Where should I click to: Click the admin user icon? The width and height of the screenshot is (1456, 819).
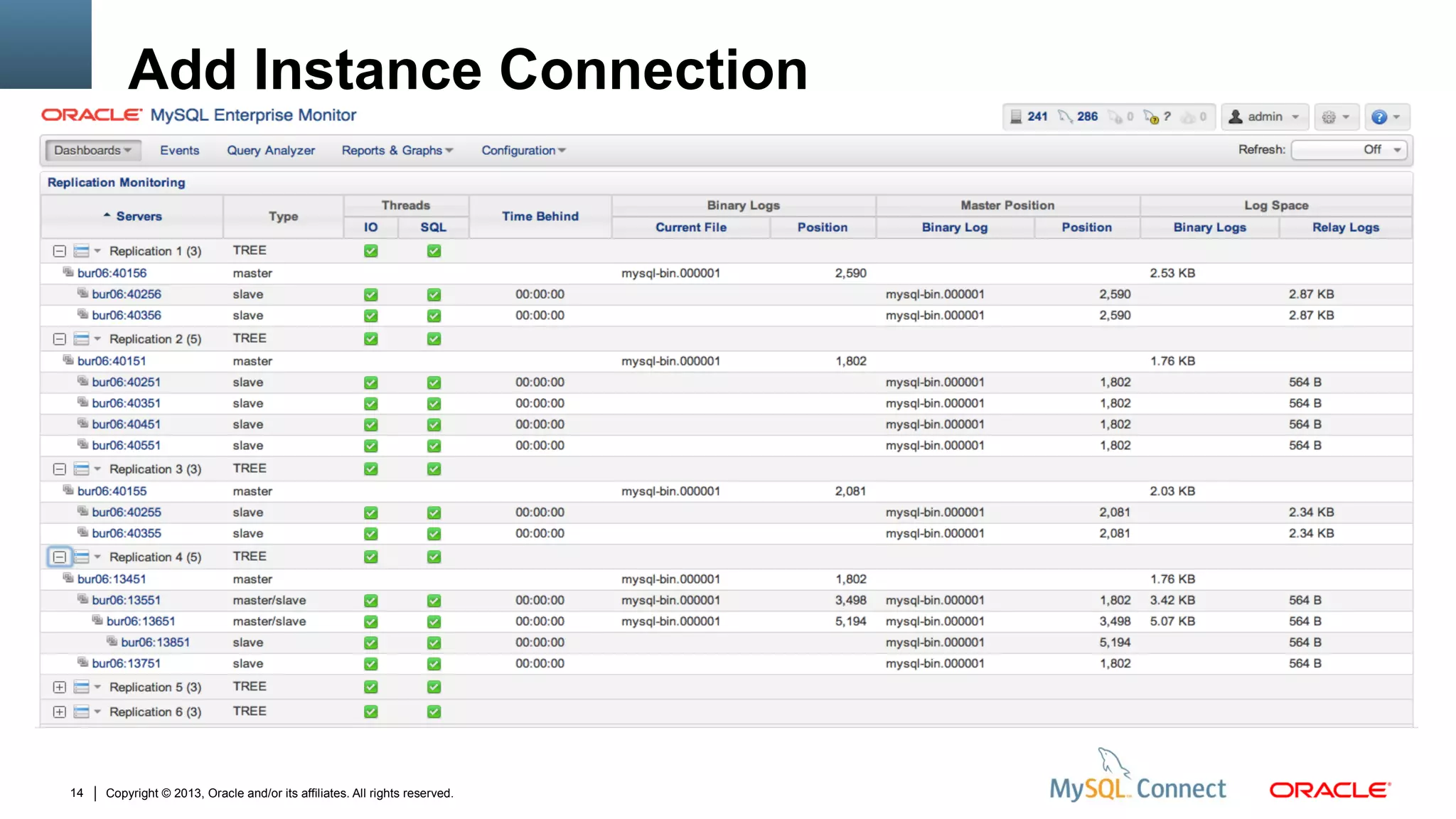click(1236, 117)
